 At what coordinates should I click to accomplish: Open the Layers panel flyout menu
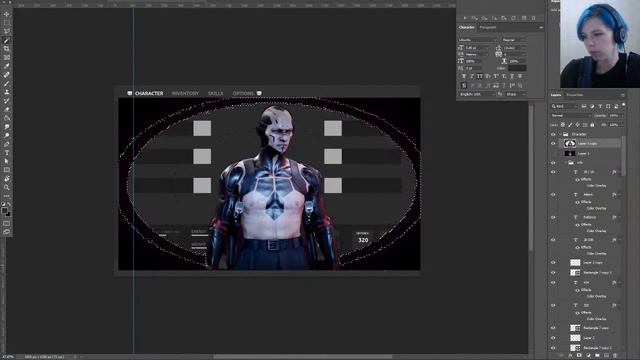click(622, 95)
